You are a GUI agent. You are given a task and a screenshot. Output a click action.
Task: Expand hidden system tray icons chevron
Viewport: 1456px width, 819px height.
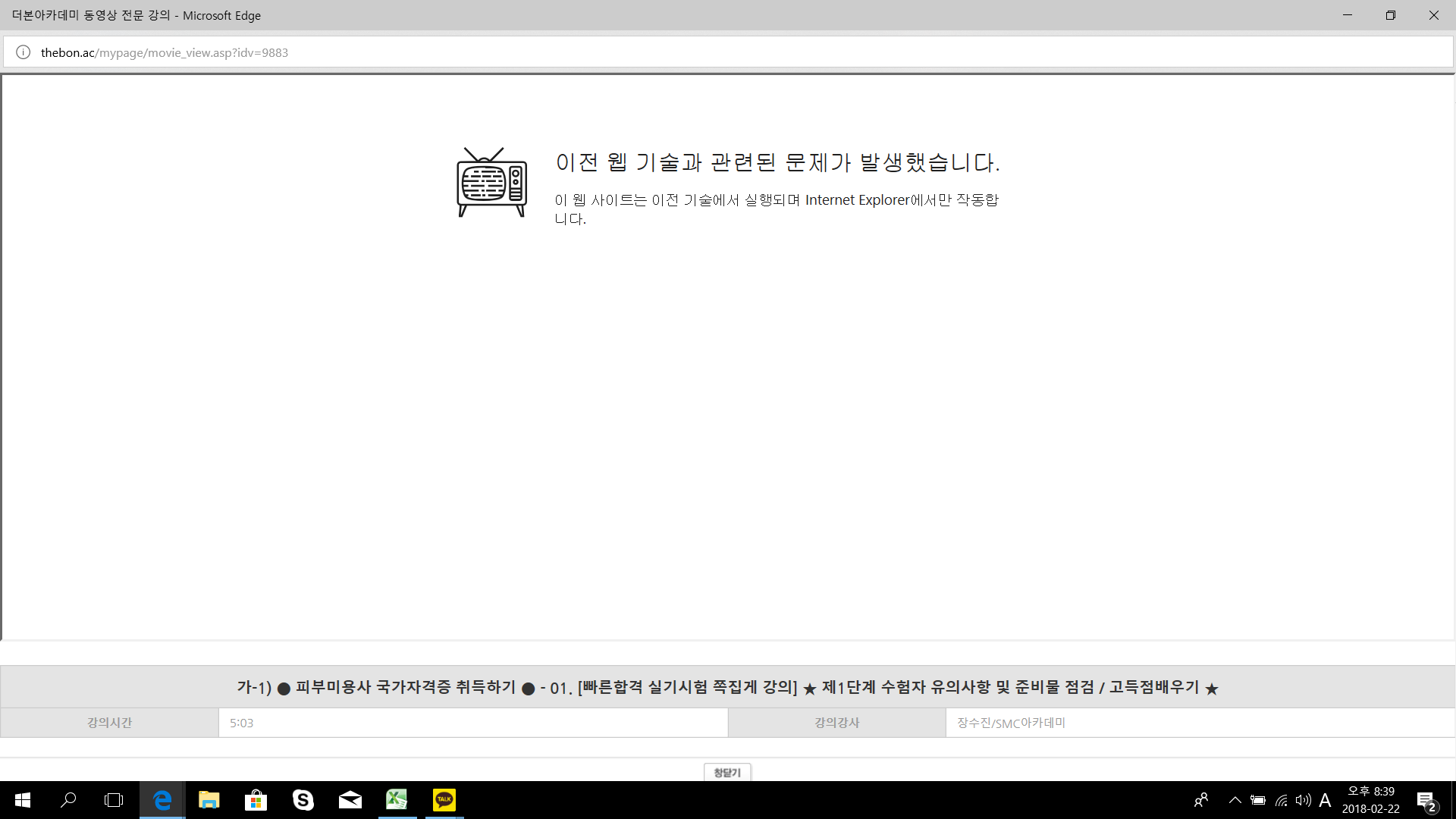(x=1235, y=800)
